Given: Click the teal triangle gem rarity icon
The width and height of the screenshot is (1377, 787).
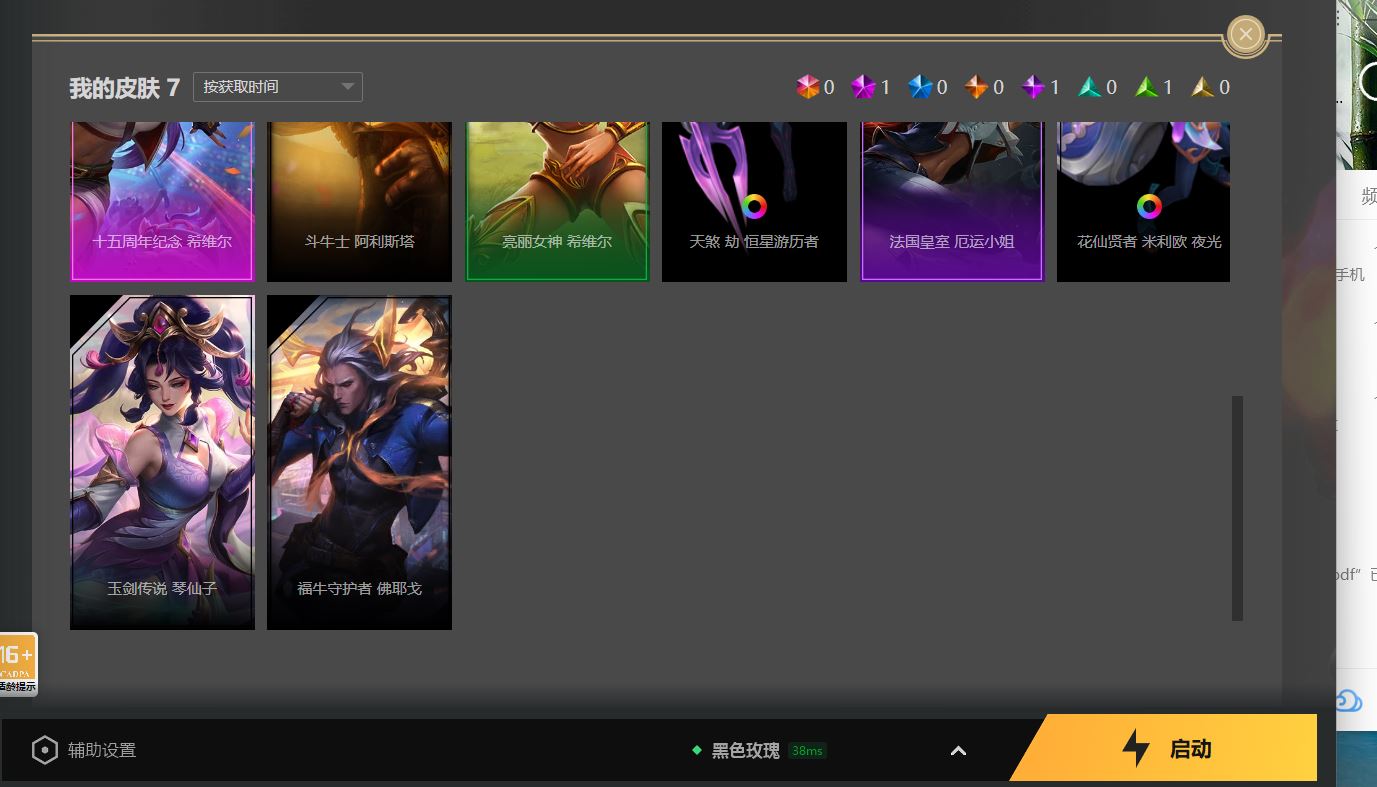Looking at the screenshot, I should [1090, 88].
